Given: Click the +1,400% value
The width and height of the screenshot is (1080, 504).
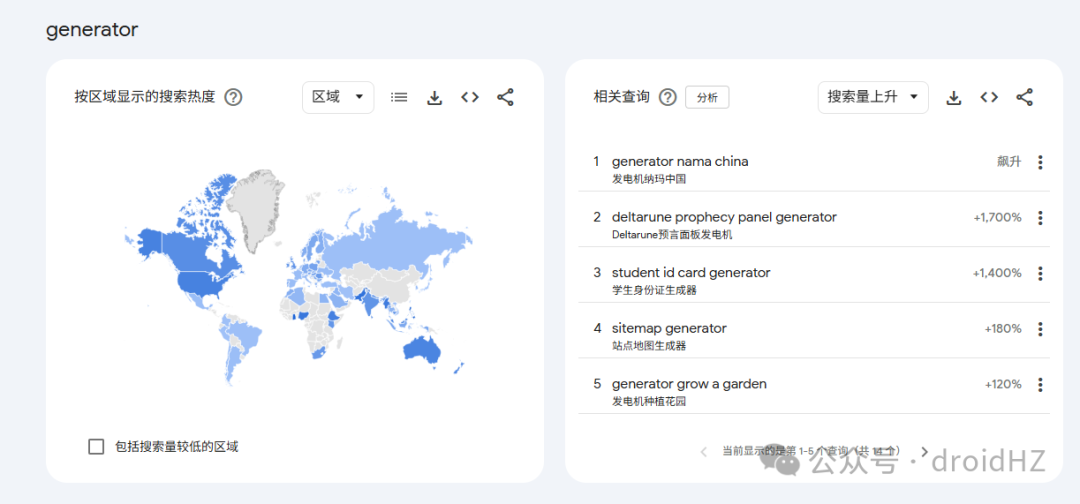Looking at the screenshot, I should tap(997, 273).
